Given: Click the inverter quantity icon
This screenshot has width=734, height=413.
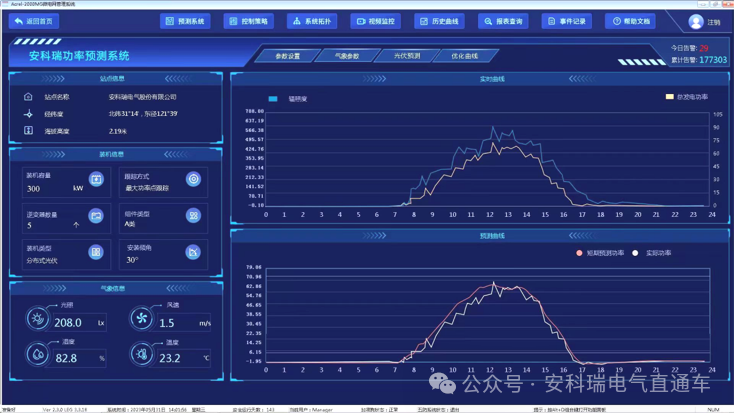Looking at the screenshot, I should coord(96,215).
